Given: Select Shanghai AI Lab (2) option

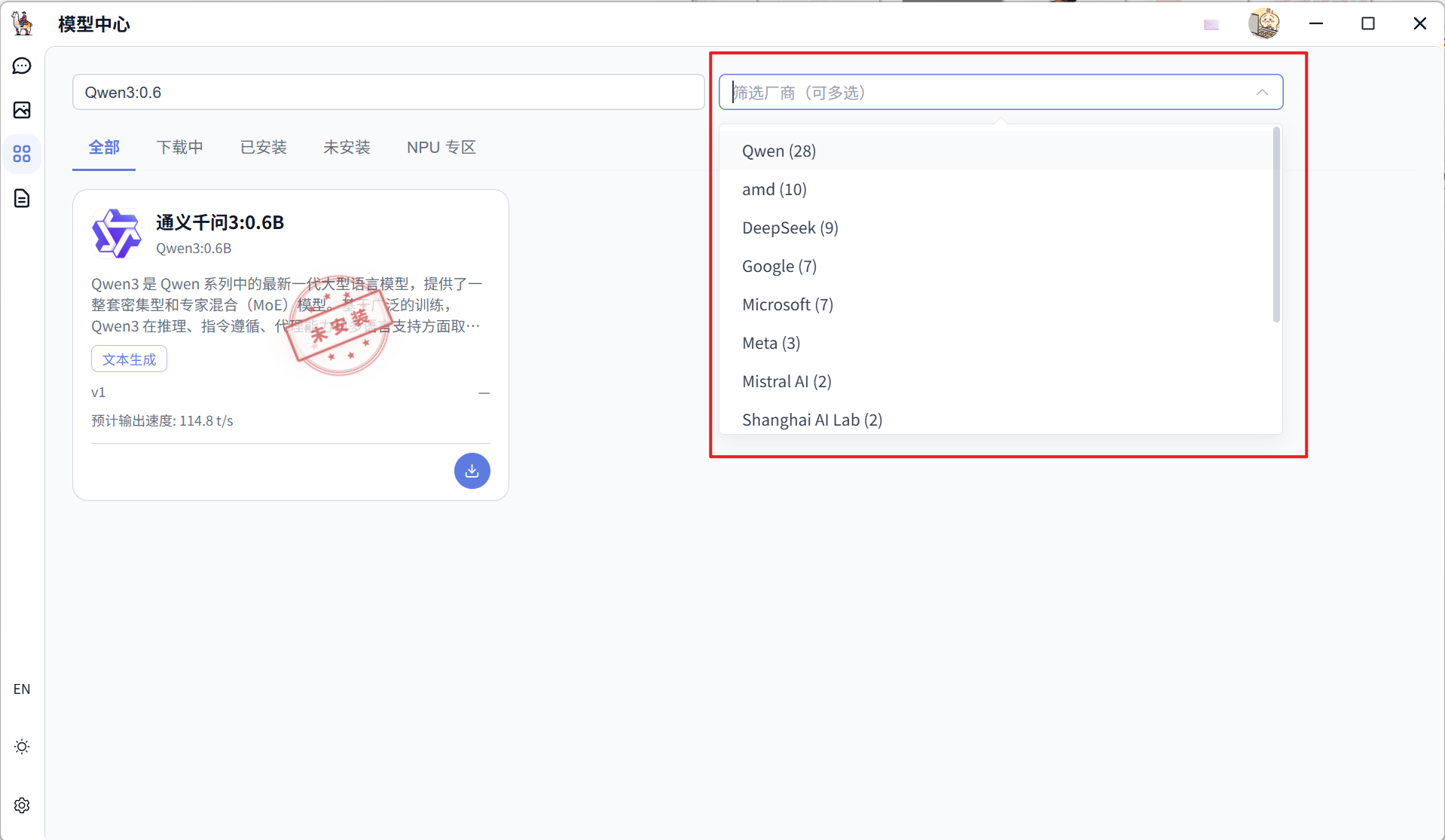Looking at the screenshot, I should tap(996, 419).
